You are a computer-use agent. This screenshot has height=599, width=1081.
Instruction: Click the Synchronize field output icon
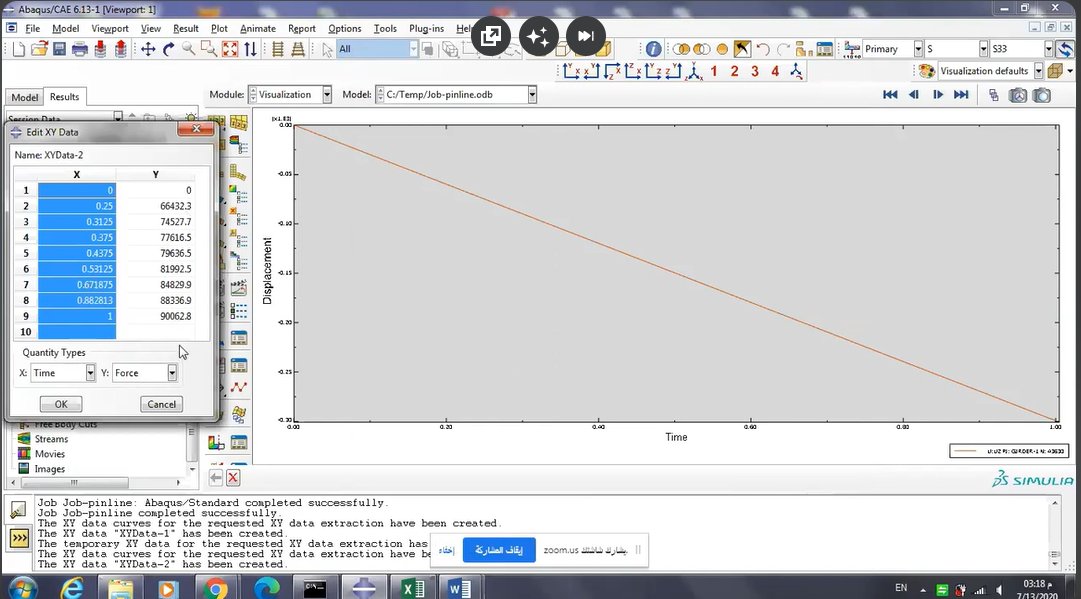pos(1066,49)
